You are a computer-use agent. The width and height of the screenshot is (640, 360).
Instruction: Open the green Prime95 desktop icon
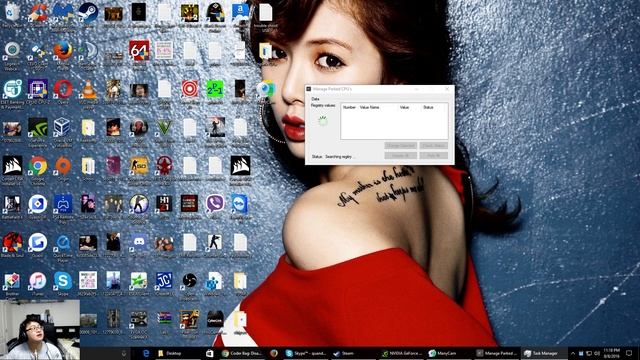[x=215, y=89]
